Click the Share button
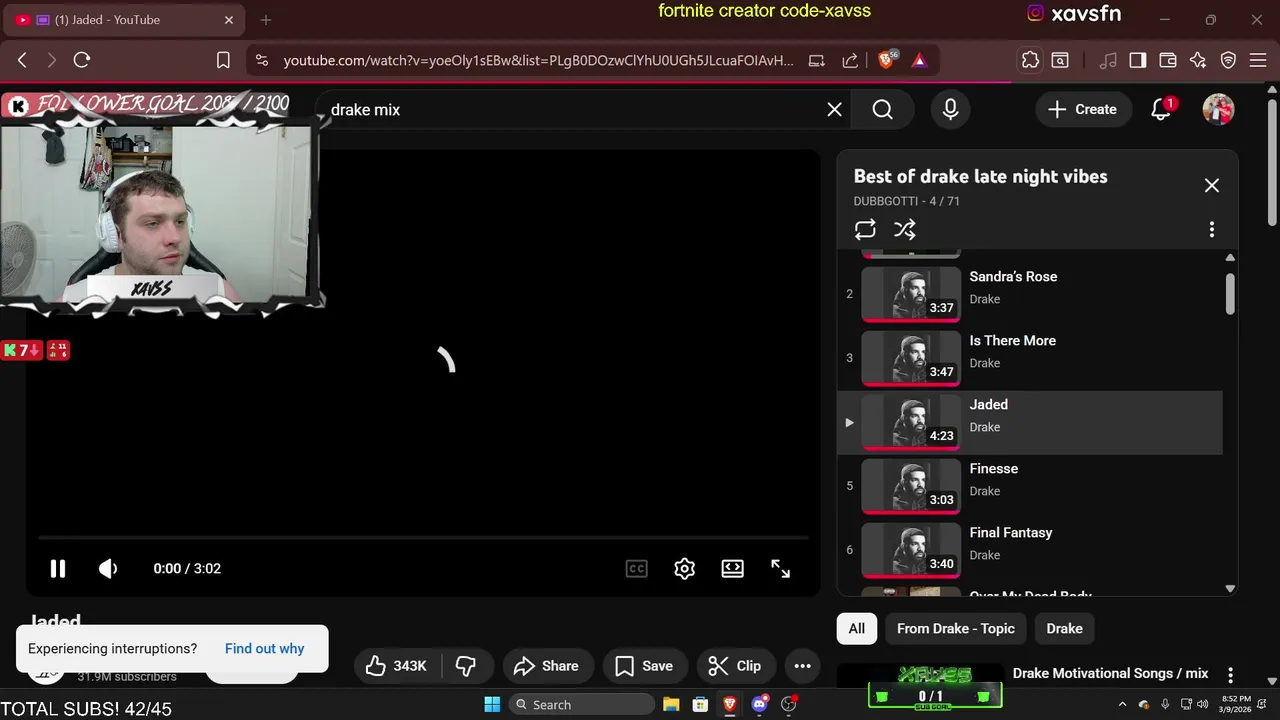 click(x=546, y=666)
